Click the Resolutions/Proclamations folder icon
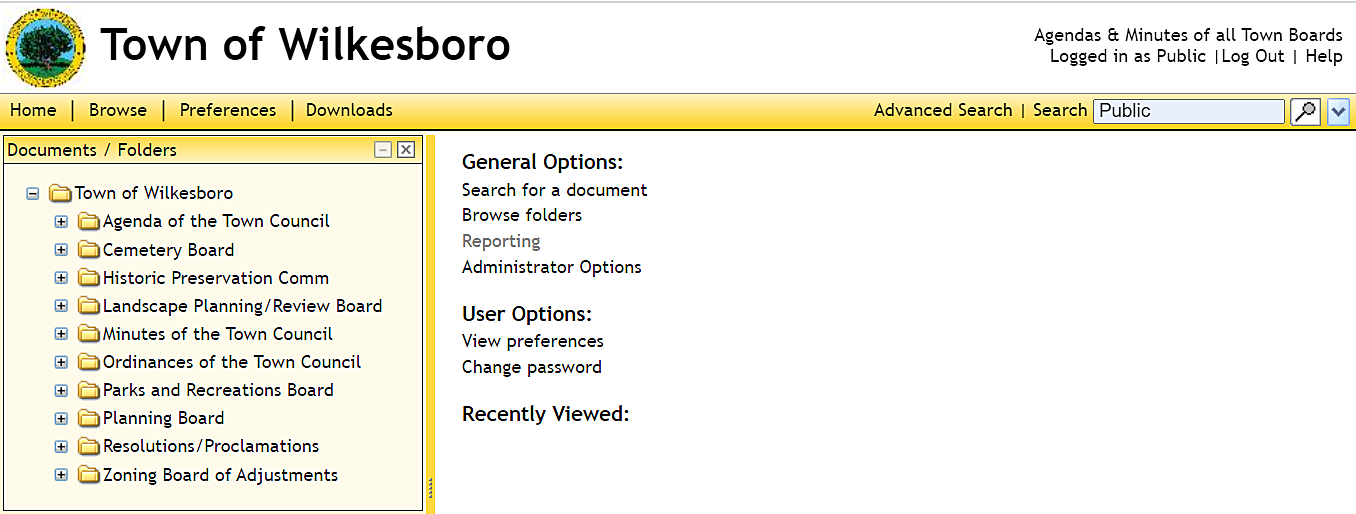Viewport: 1356px width, 514px height. [x=89, y=446]
